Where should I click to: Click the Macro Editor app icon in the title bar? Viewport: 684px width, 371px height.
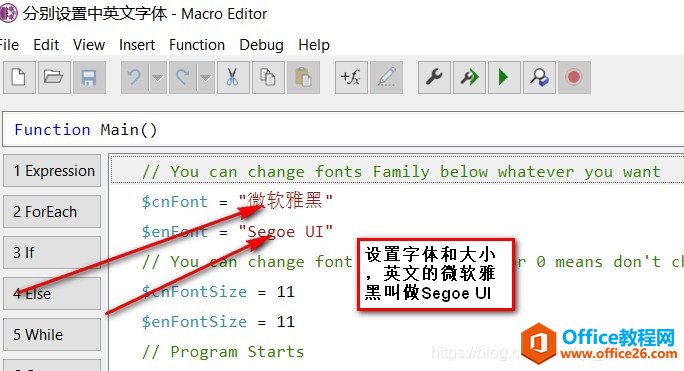[x=8, y=13]
